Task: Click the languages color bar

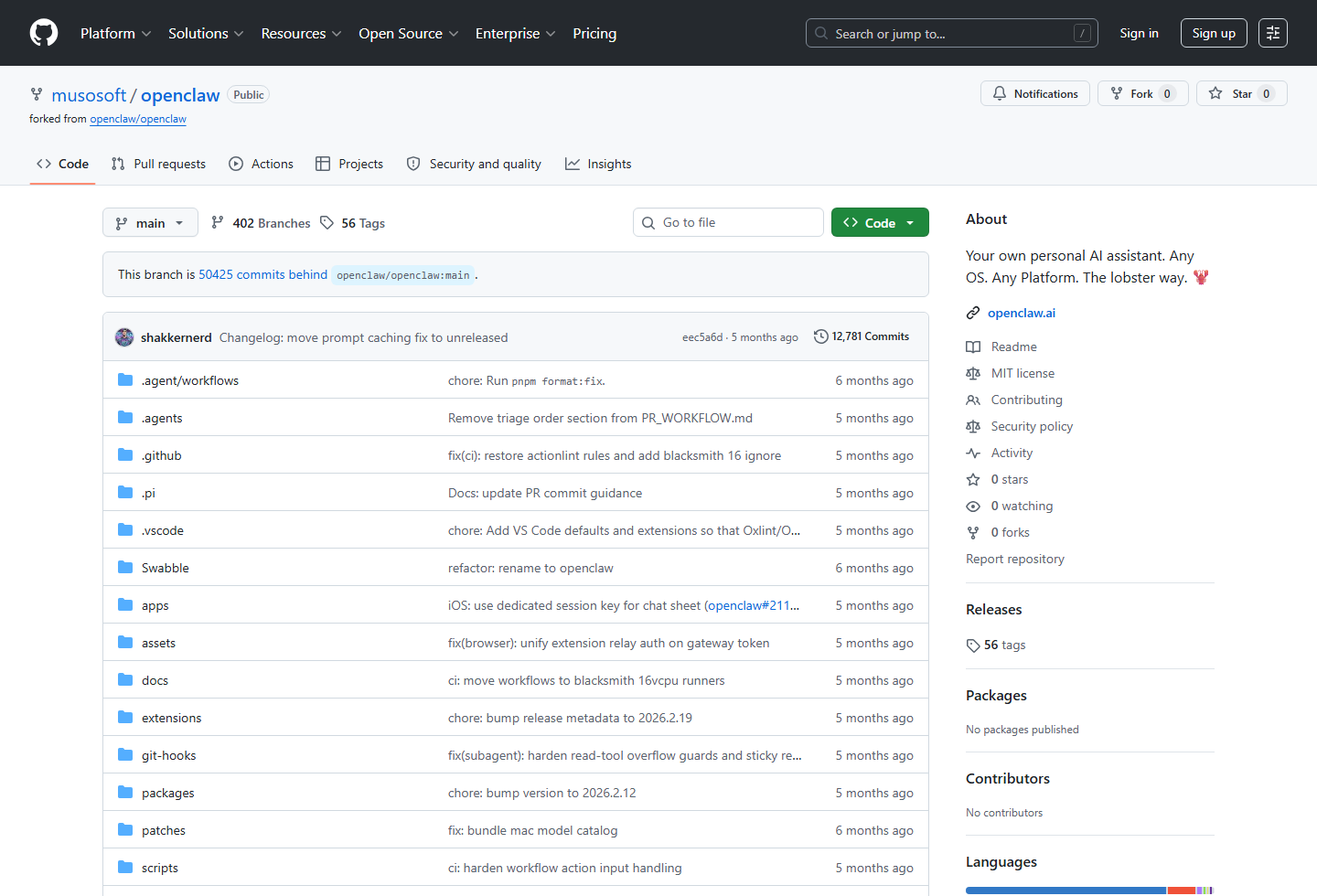Action: pos(1089,891)
